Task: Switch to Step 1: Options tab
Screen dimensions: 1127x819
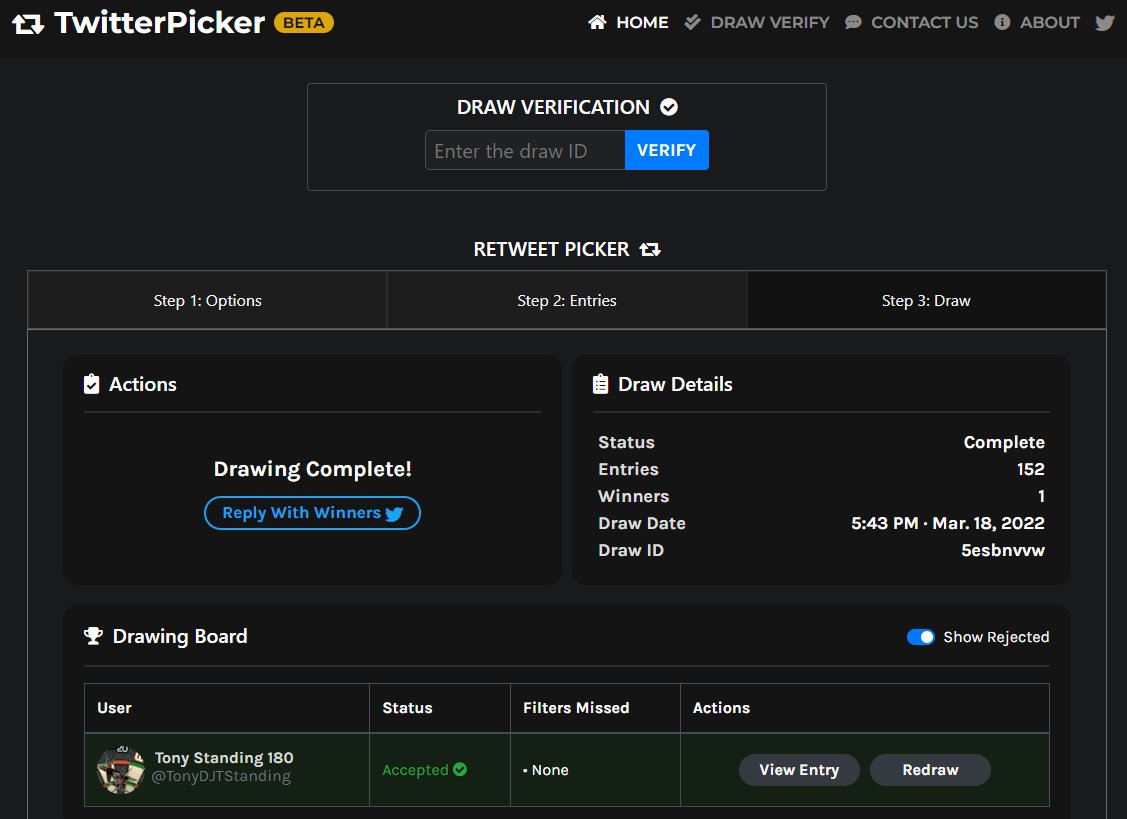Action: (x=207, y=301)
